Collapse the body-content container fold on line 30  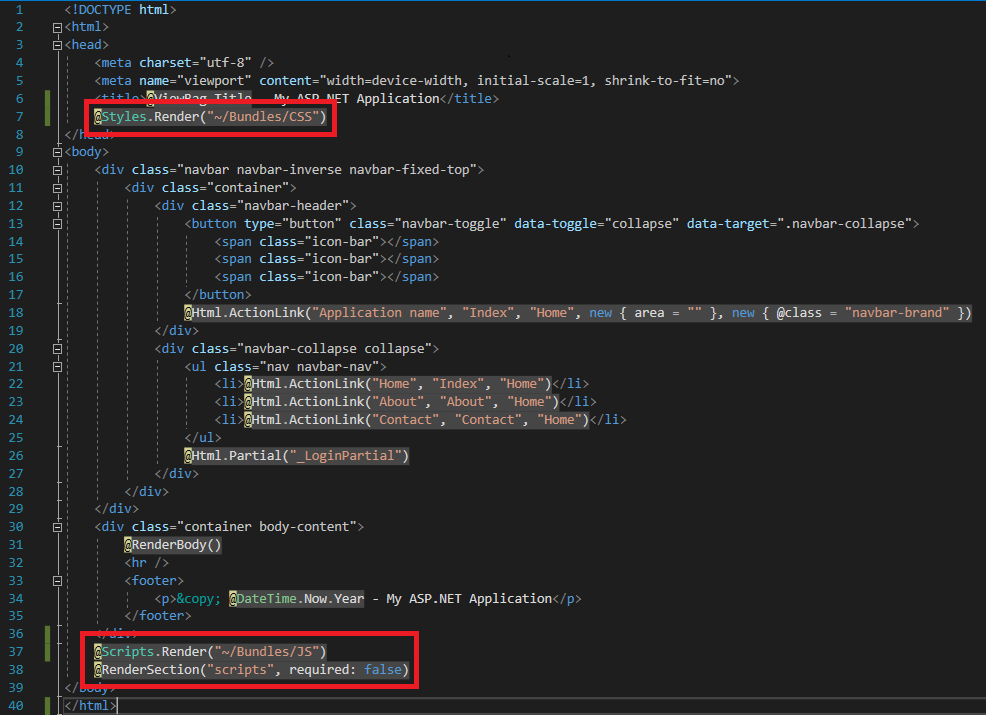pos(57,526)
